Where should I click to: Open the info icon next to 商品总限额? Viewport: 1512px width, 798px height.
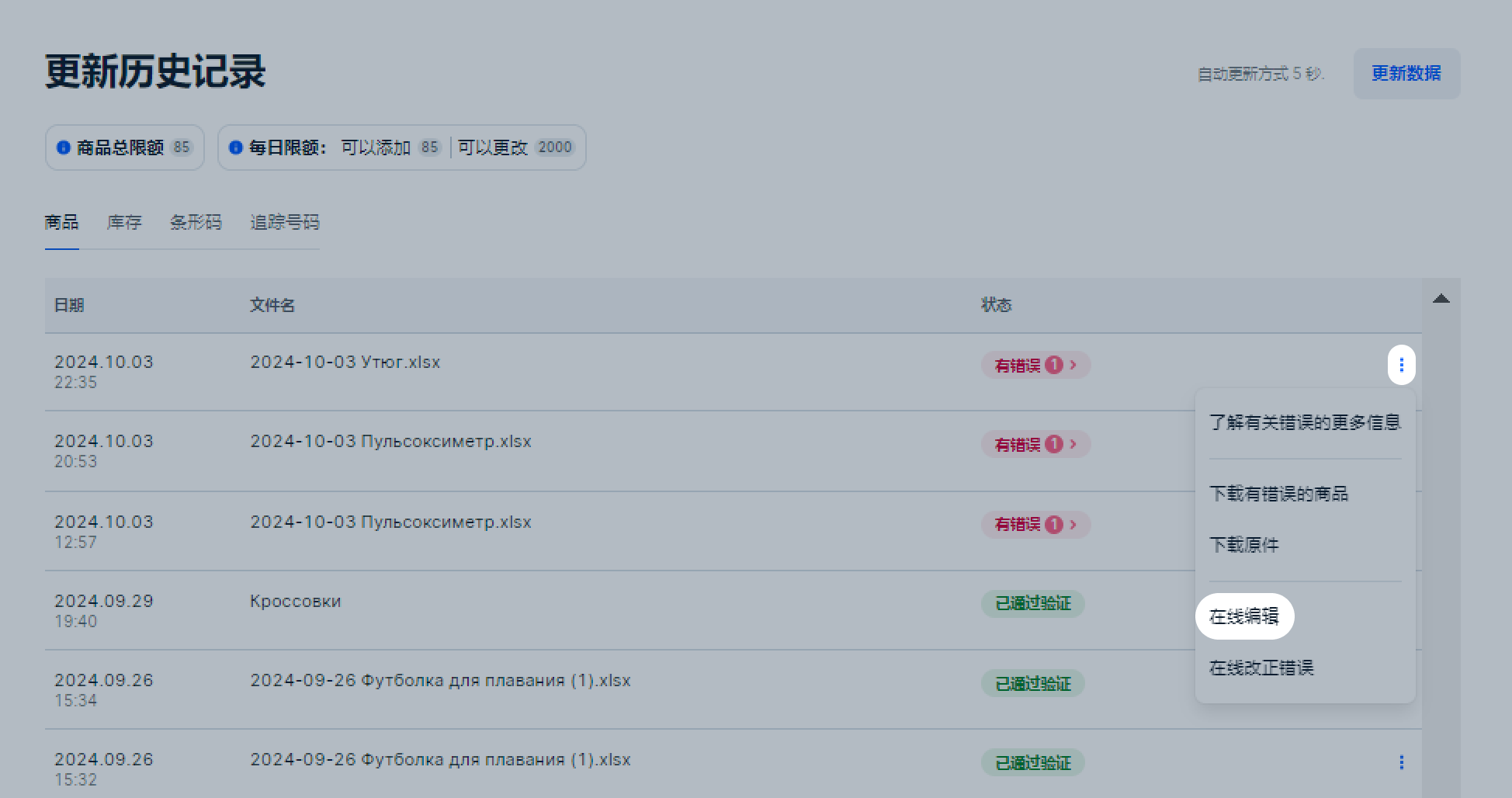[64, 147]
